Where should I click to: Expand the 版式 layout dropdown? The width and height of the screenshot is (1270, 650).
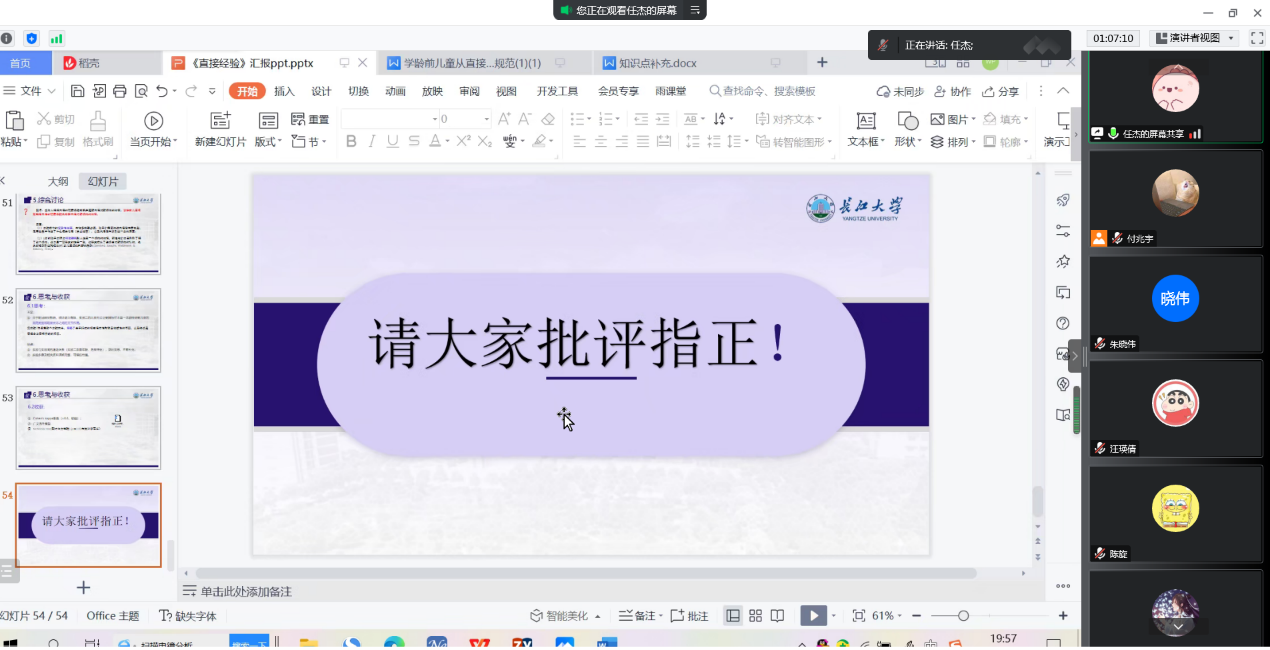click(268, 142)
